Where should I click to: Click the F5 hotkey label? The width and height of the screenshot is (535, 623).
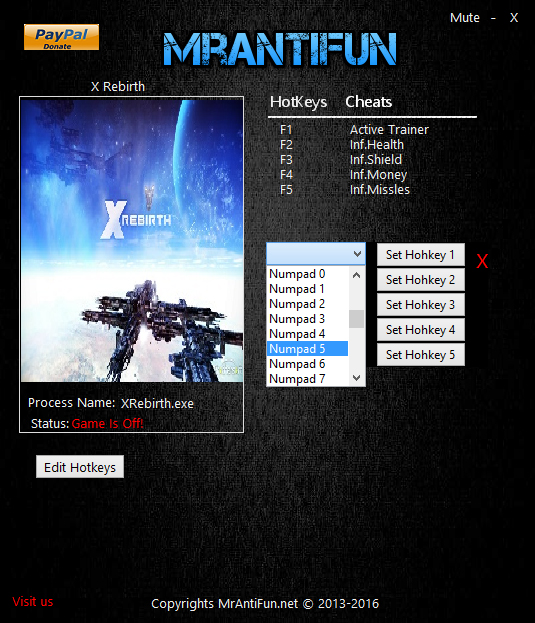(286, 190)
